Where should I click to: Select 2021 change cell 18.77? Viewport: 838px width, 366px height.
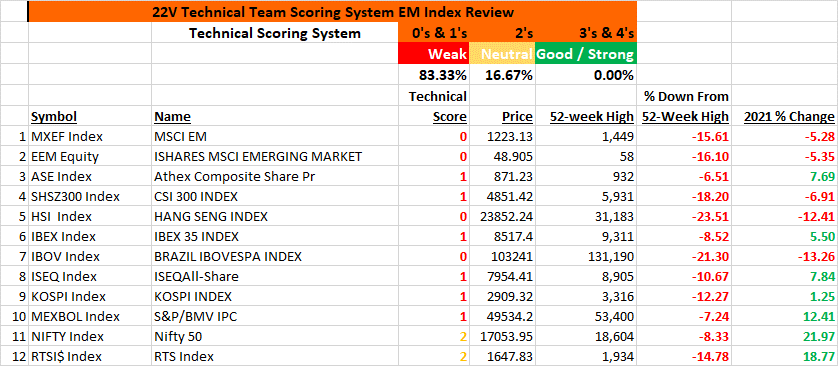785,356
